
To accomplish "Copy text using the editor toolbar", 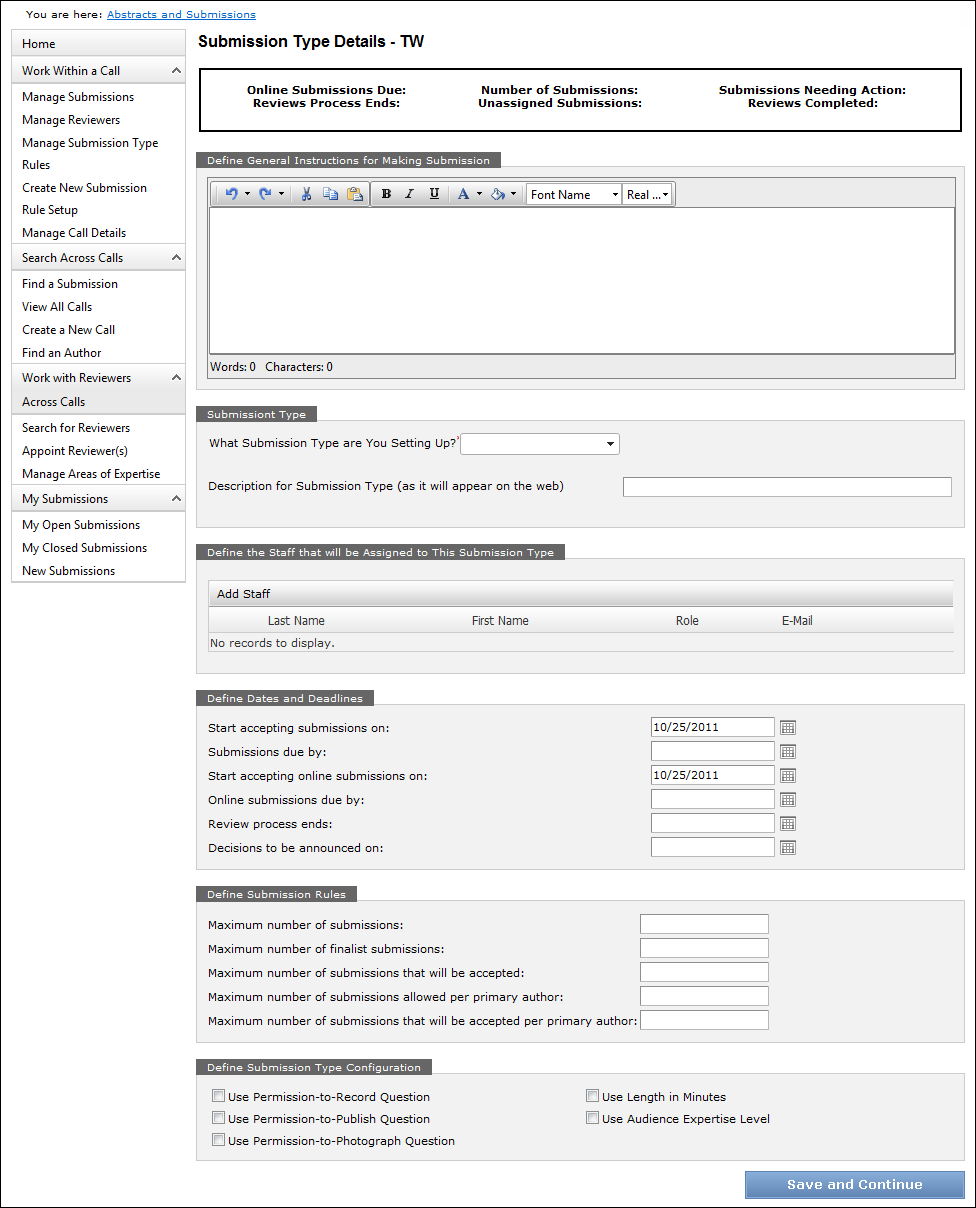I will pyautogui.click(x=331, y=193).
